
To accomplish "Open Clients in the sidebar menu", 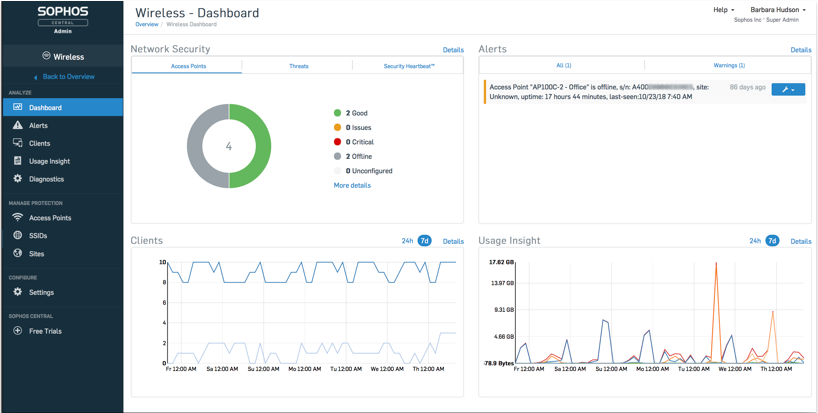I will click(x=63, y=143).
